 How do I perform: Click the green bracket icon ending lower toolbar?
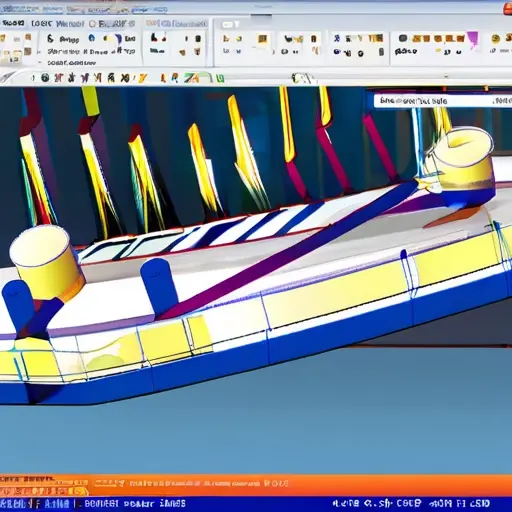coord(220,79)
